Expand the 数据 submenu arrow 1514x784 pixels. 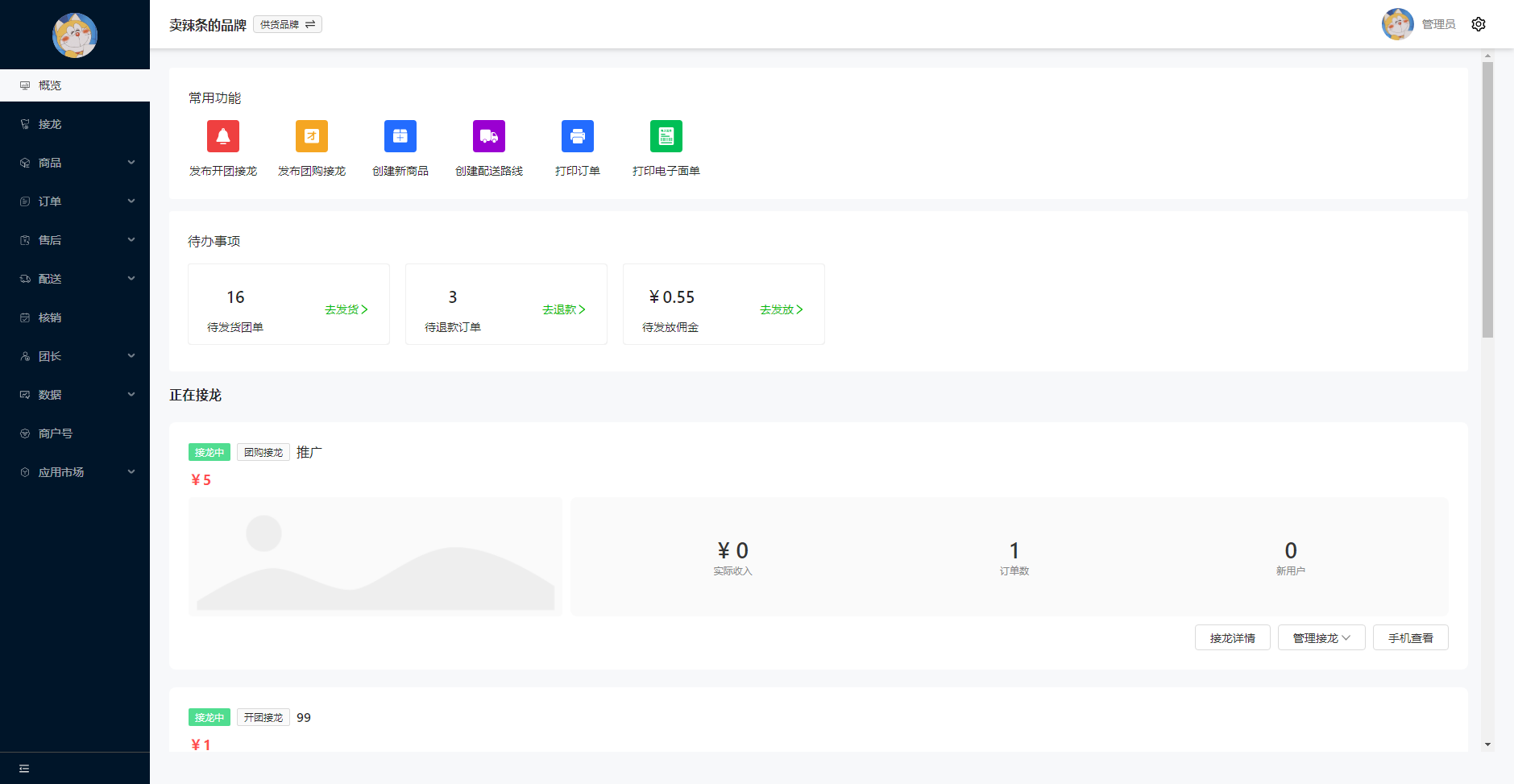(x=131, y=395)
